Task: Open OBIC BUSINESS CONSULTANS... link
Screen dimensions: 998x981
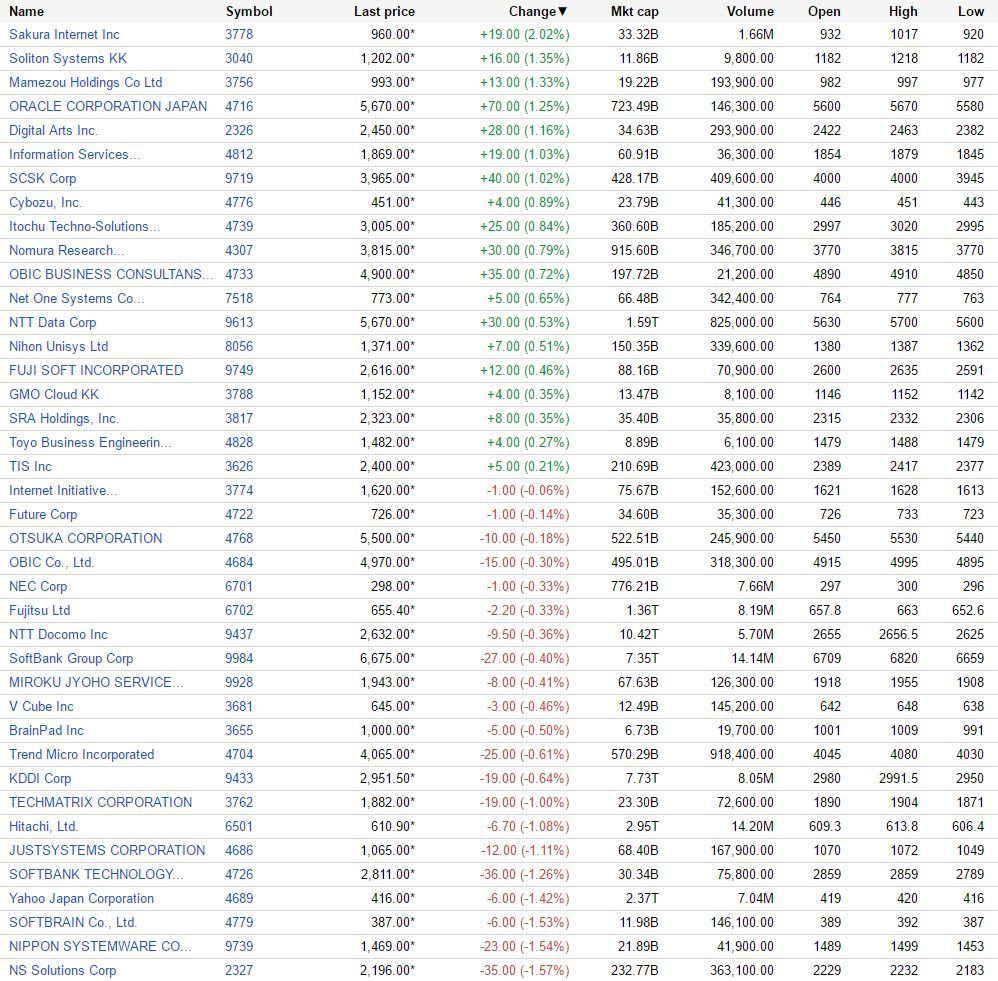Action: point(111,274)
